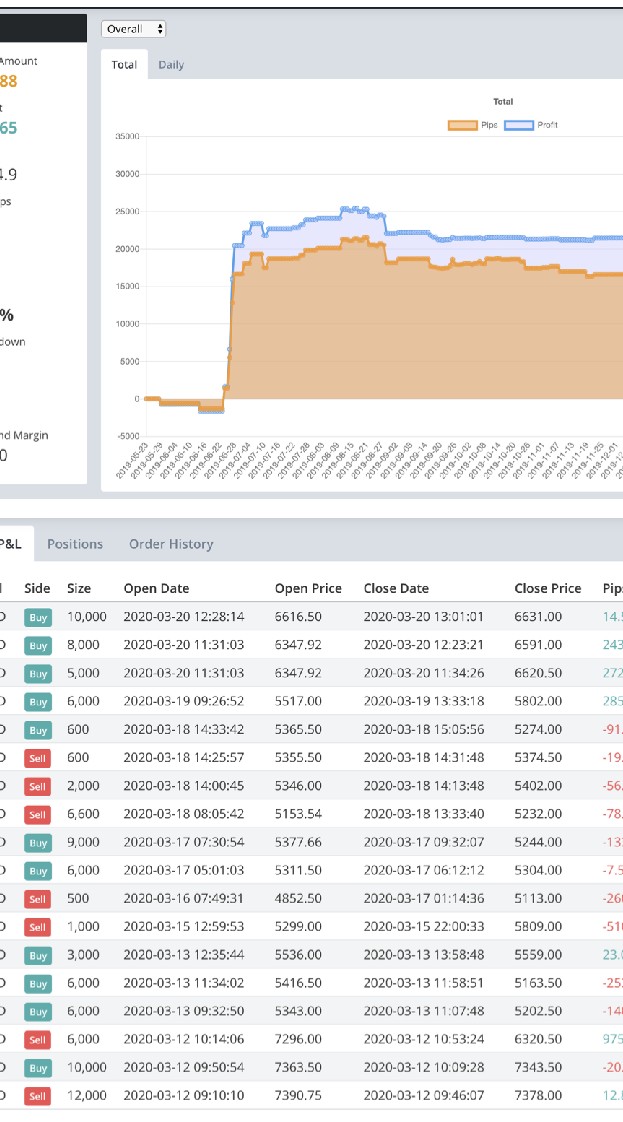Click Sell badge on 2020-03-12 09:10:10 trade
The height and width of the screenshot is (1122, 623).
[x=38, y=1096]
